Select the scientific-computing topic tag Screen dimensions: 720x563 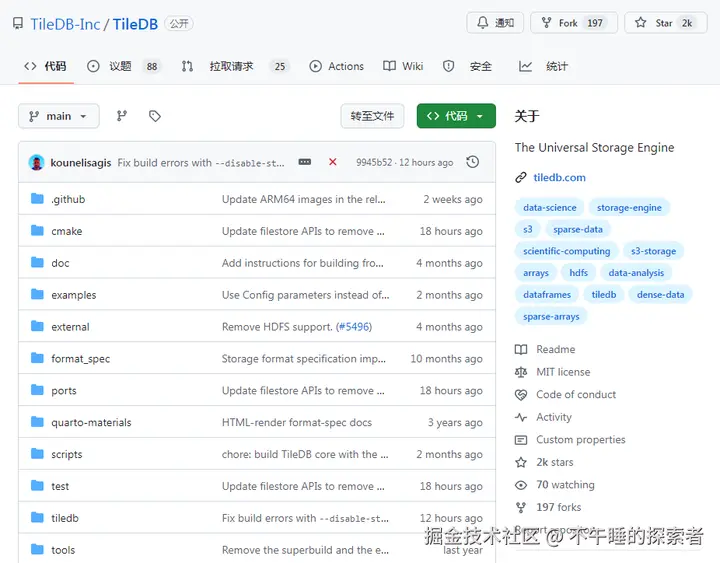point(567,251)
